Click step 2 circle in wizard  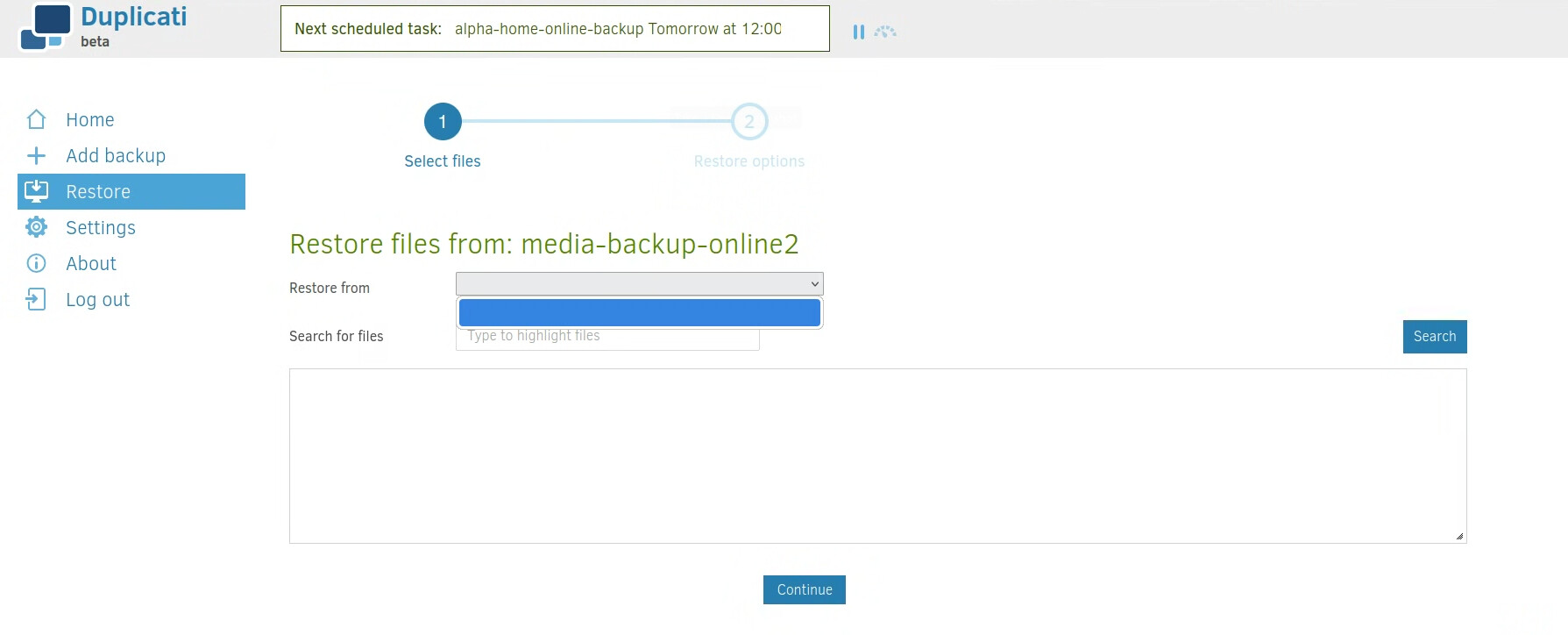coord(749,121)
